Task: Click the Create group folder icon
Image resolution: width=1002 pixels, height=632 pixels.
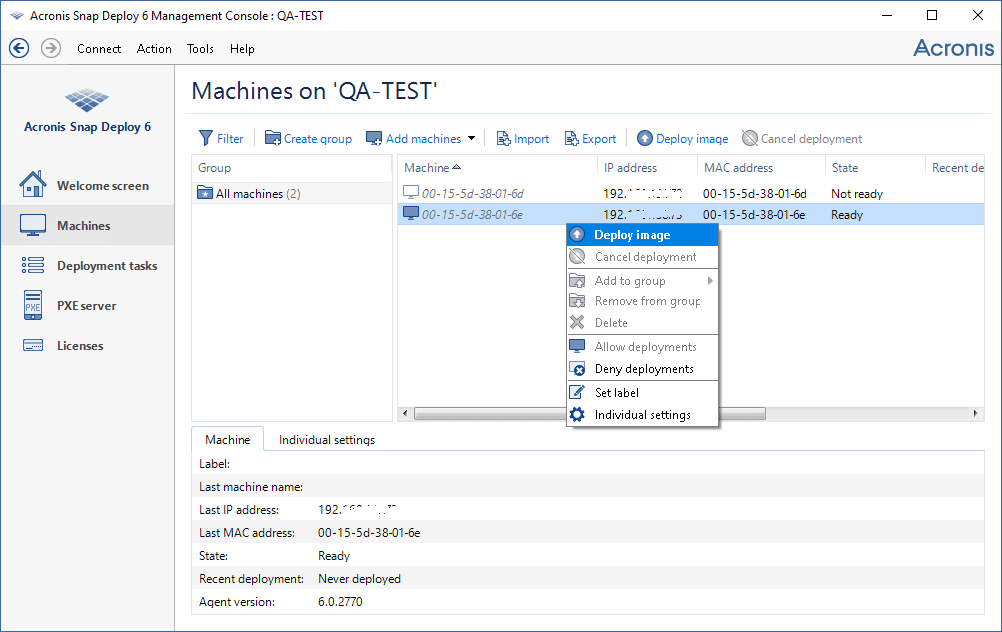Action: click(x=273, y=139)
